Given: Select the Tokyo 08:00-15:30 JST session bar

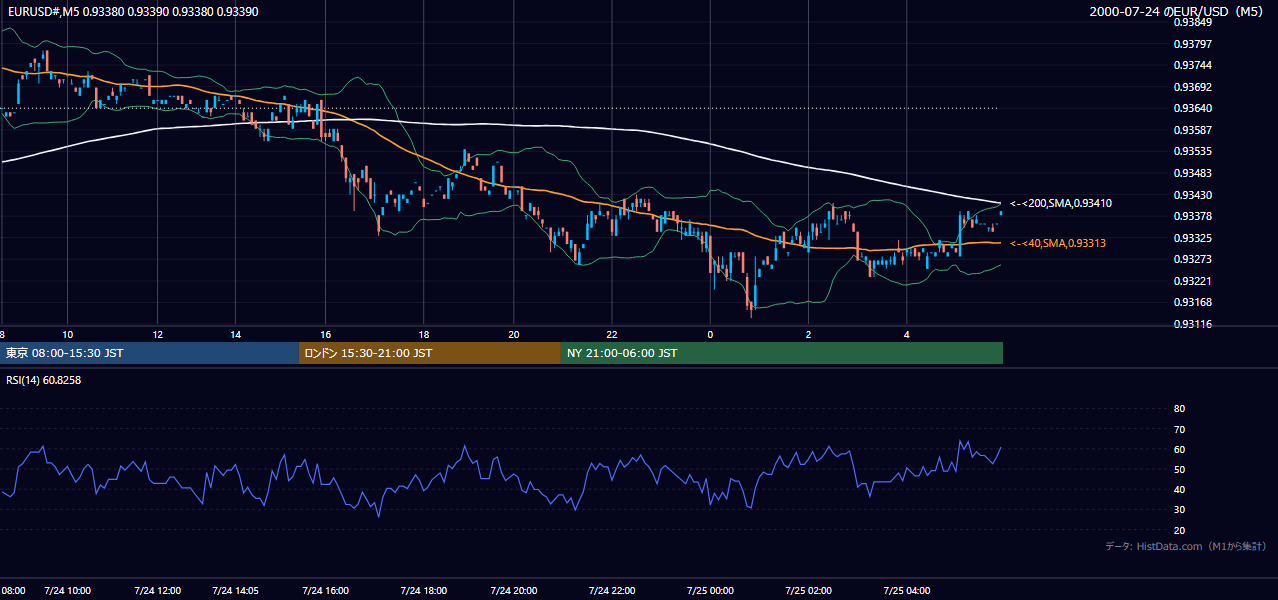Looking at the screenshot, I should click(x=150, y=353).
